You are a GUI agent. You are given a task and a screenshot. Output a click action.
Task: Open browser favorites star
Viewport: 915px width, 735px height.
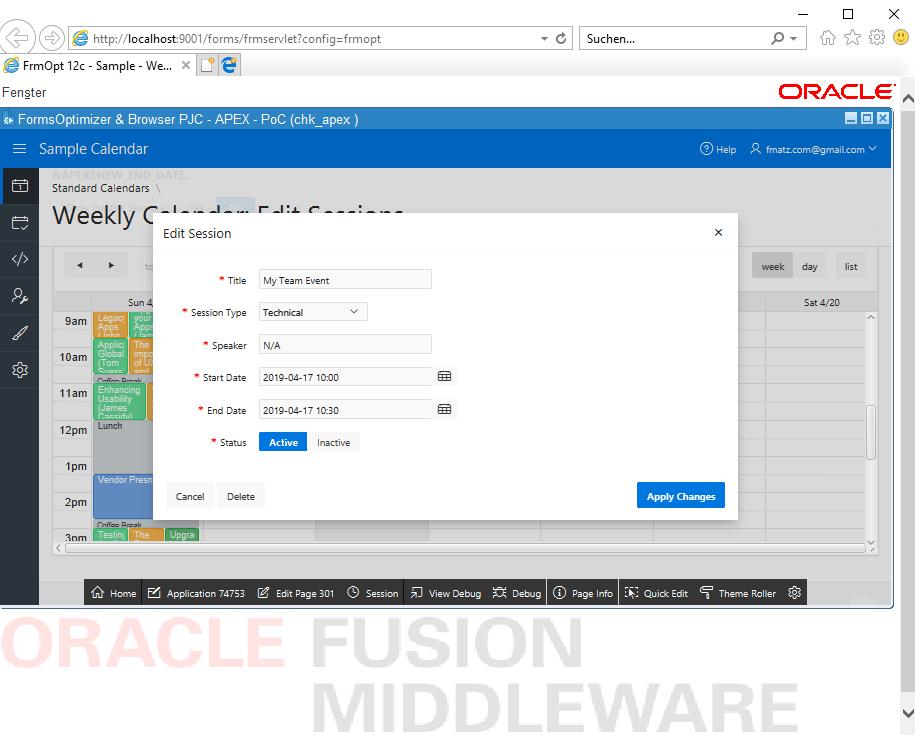pos(853,38)
